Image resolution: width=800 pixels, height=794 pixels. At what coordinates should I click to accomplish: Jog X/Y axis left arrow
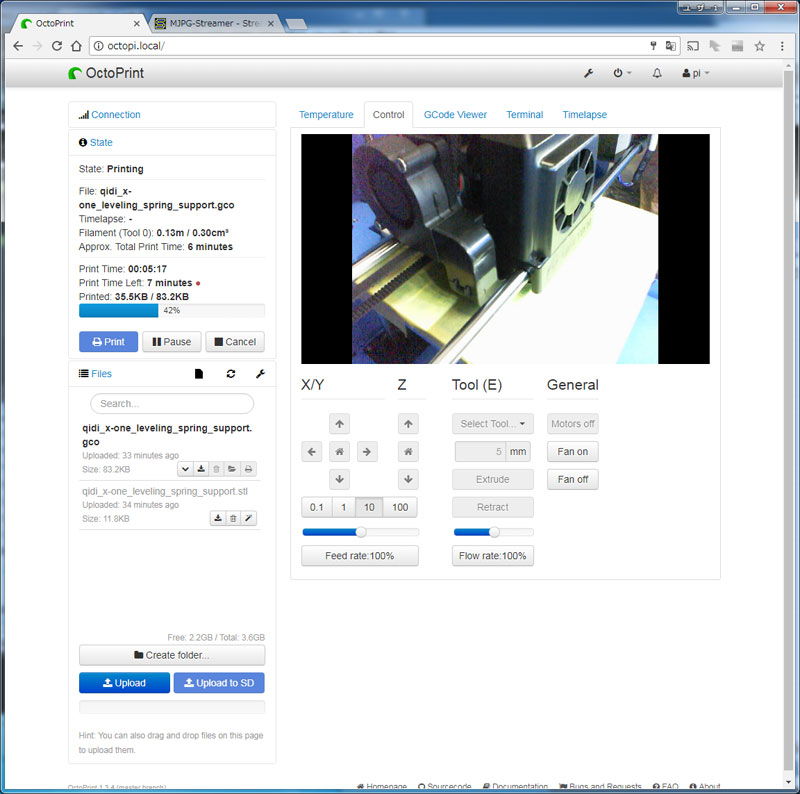click(x=312, y=452)
